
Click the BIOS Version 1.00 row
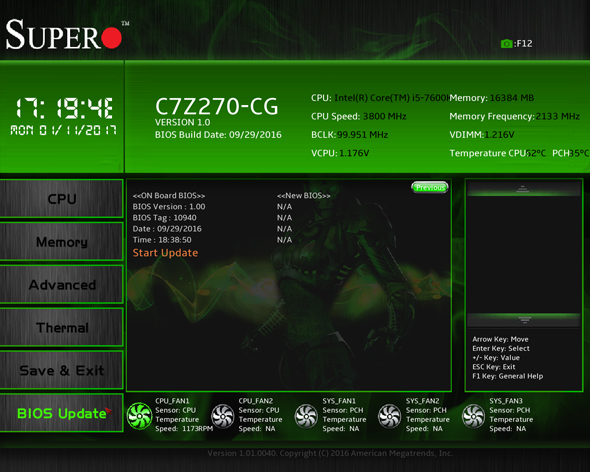[x=169, y=207]
